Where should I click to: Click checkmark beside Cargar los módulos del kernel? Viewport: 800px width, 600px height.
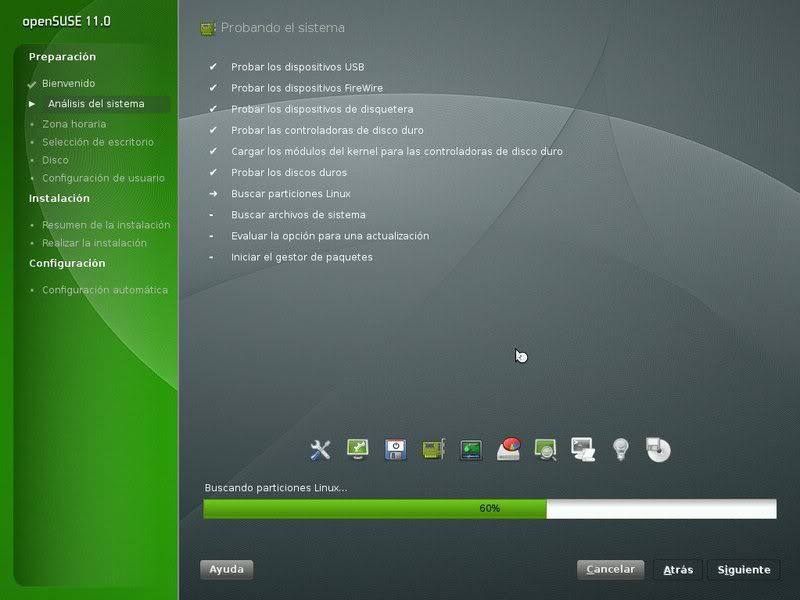(x=213, y=151)
